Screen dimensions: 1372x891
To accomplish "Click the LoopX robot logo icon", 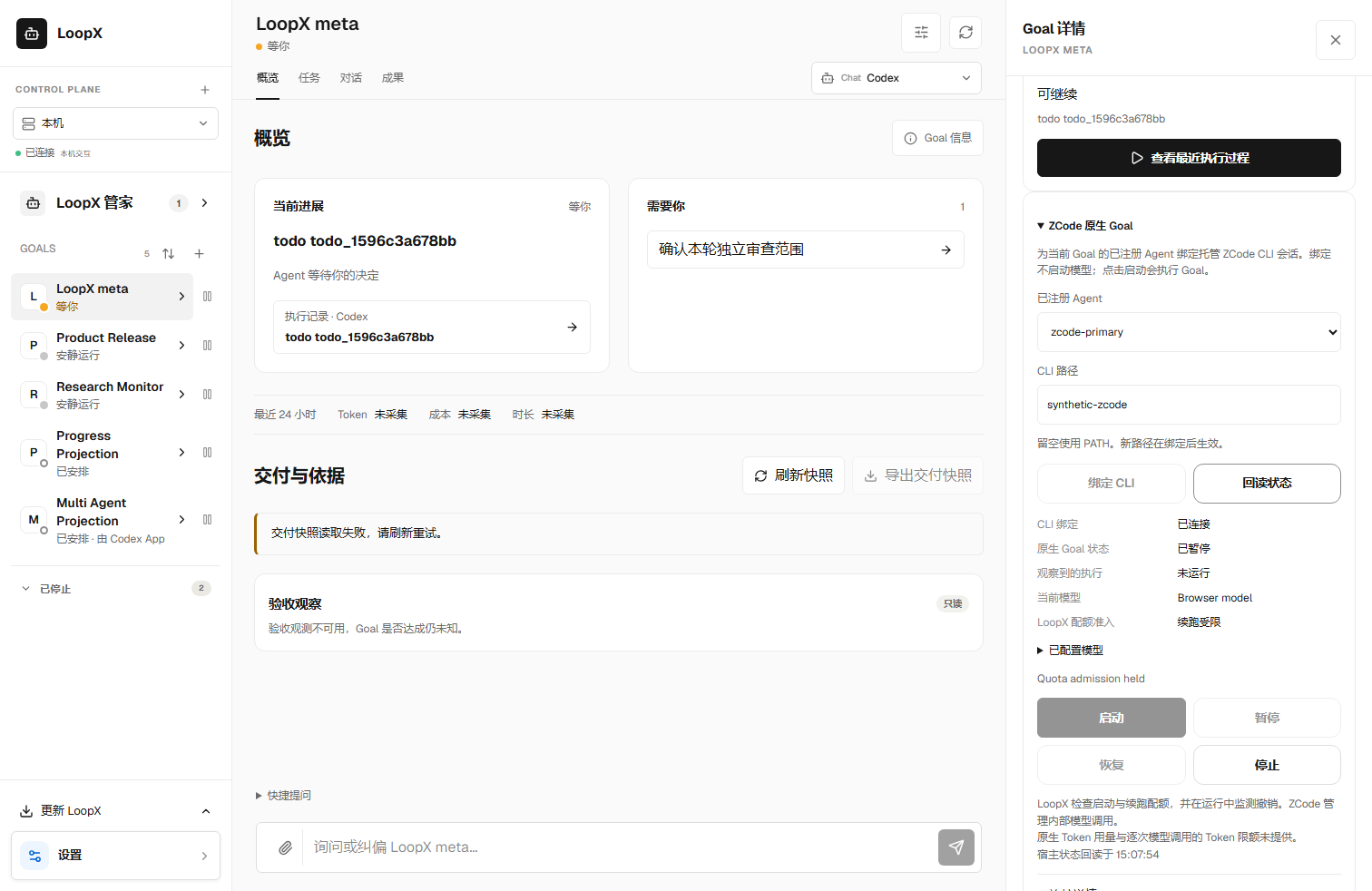I will (x=32, y=33).
